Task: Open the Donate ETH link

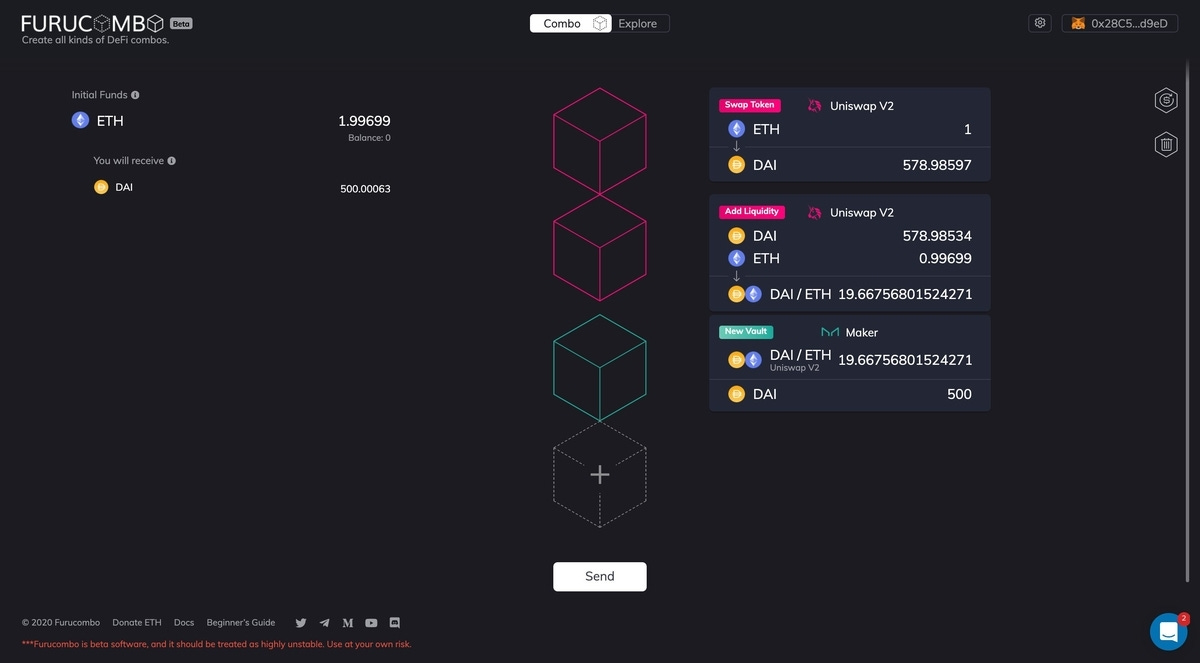Action: pos(137,622)
